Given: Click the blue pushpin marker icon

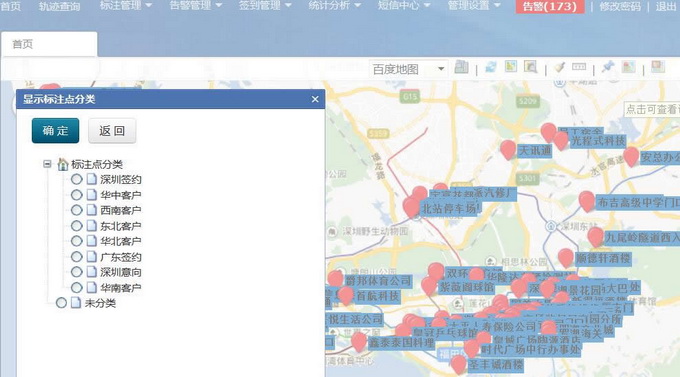Looking at the screenshot, I should pyautogui.click(x=608, y=67).
